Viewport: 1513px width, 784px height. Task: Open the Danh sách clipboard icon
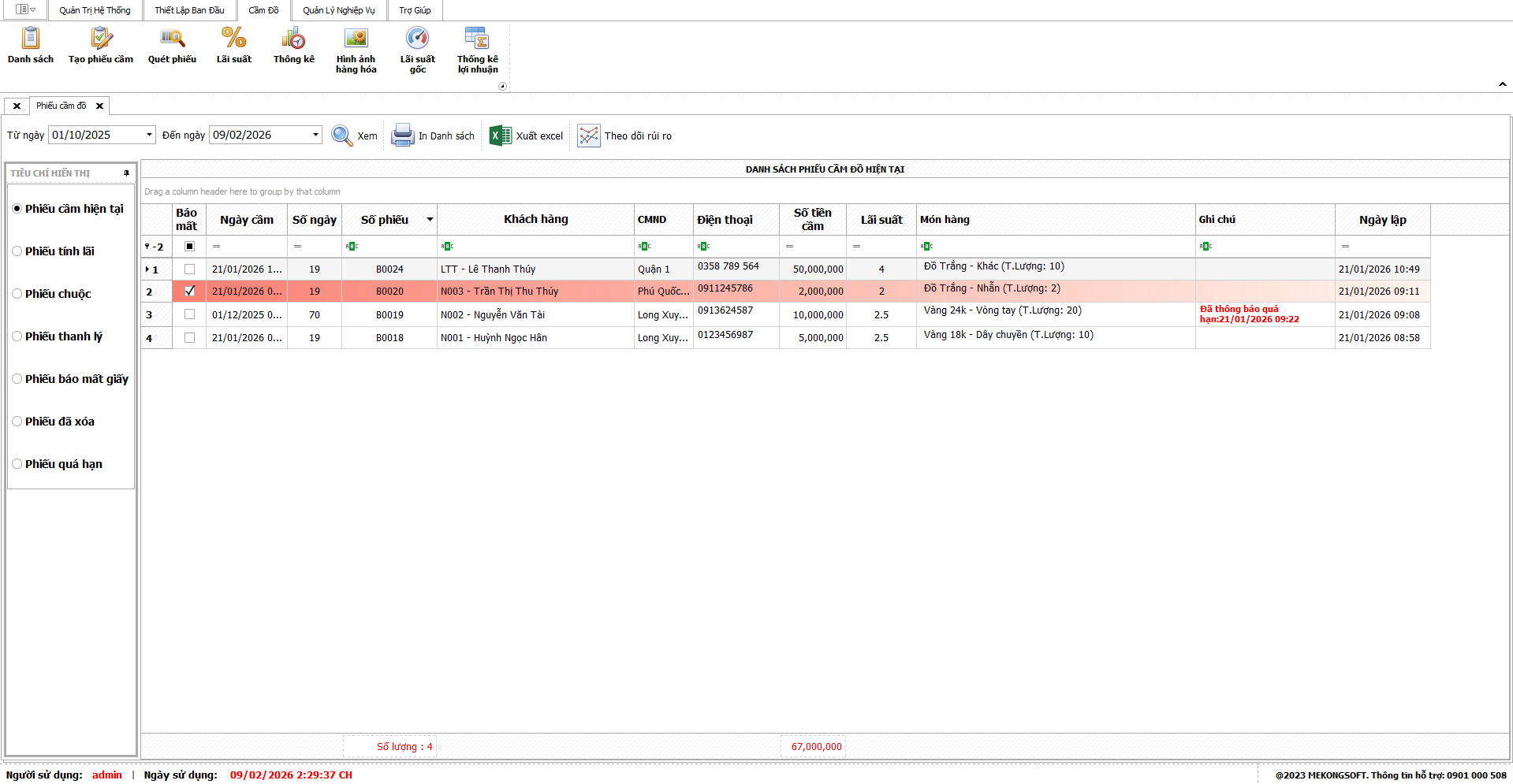coord(31,38)
